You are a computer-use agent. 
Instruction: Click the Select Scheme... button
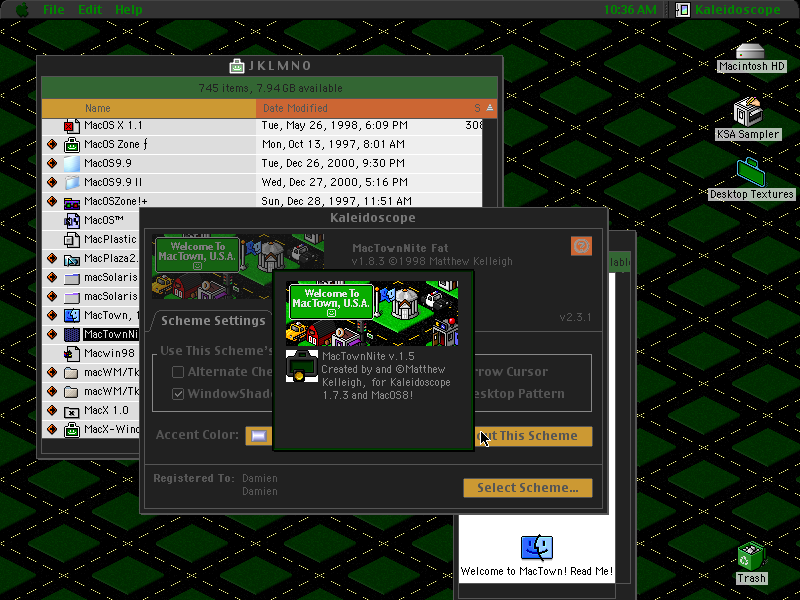tap(528, 488)
